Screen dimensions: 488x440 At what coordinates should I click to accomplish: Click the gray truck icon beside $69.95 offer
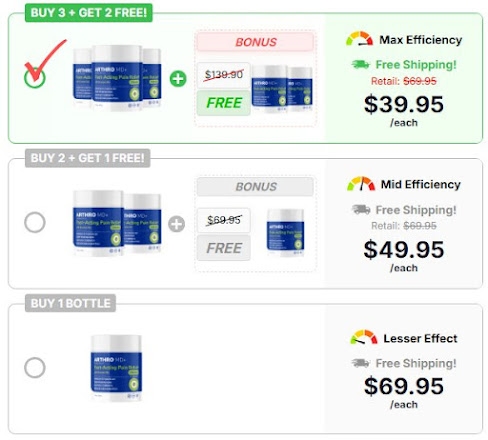tap(361, 363)
